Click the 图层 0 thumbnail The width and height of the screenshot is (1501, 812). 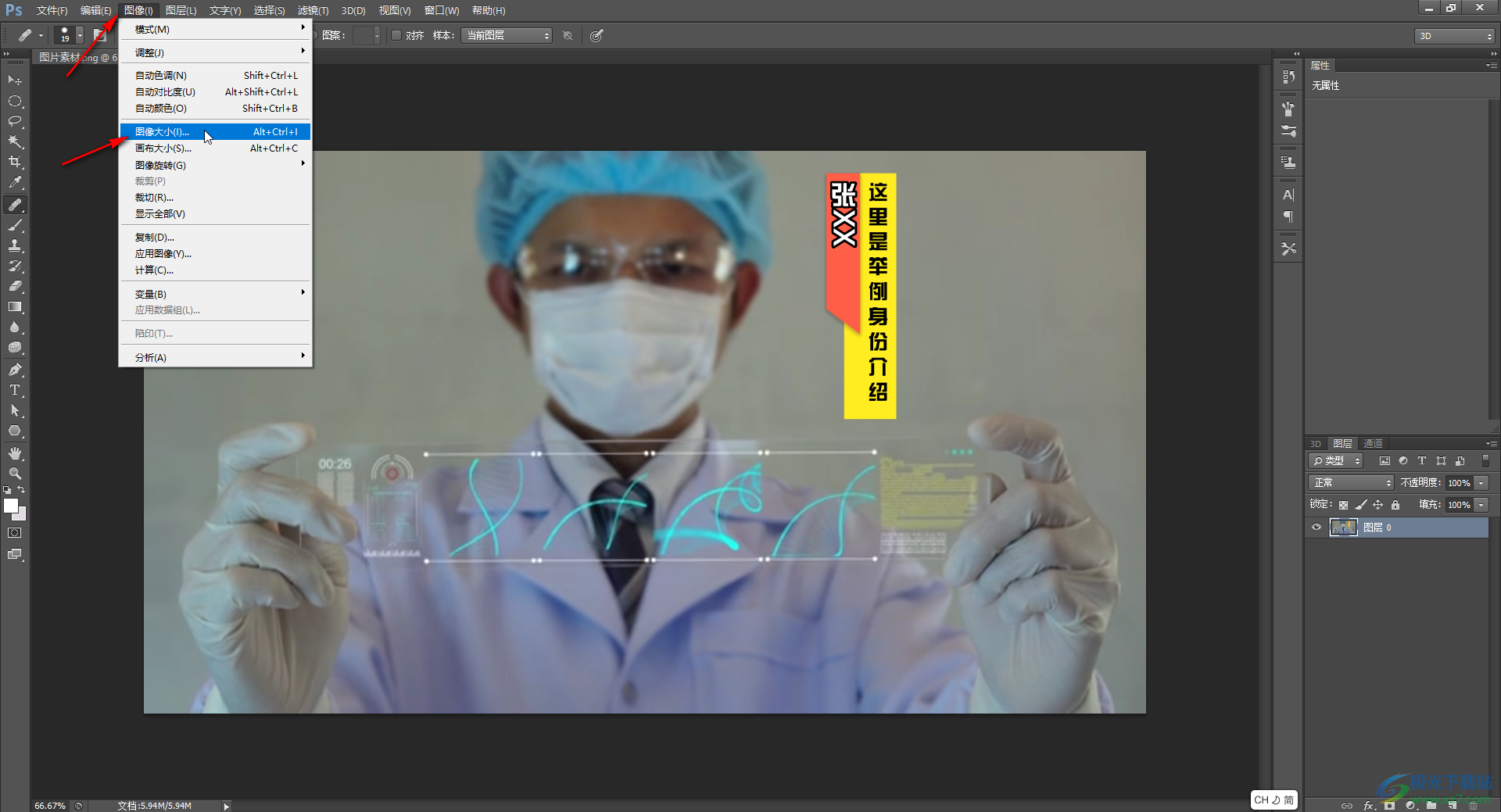point(1344,528)
